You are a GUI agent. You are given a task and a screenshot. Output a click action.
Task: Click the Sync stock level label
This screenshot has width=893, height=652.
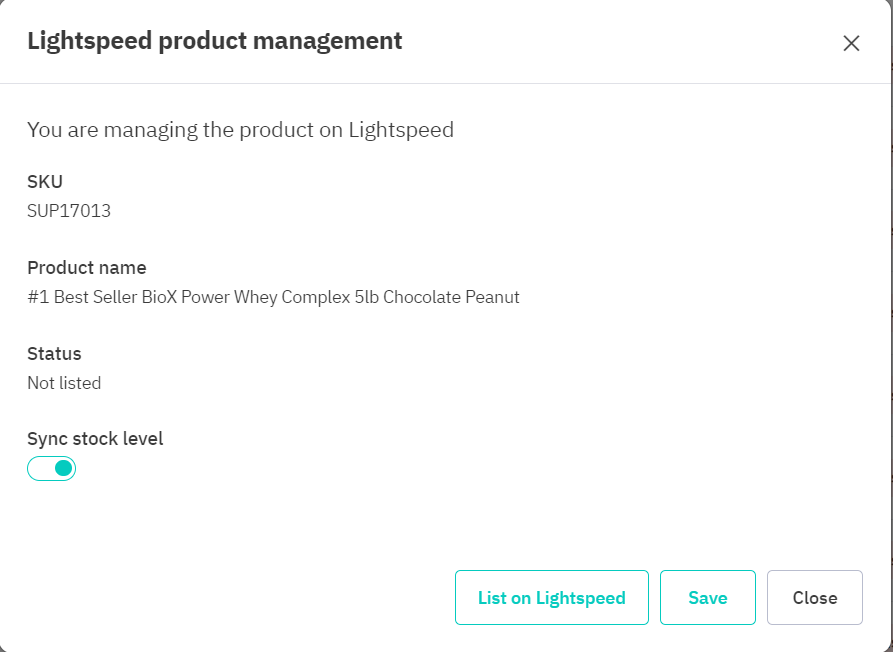tap(95, 439)
